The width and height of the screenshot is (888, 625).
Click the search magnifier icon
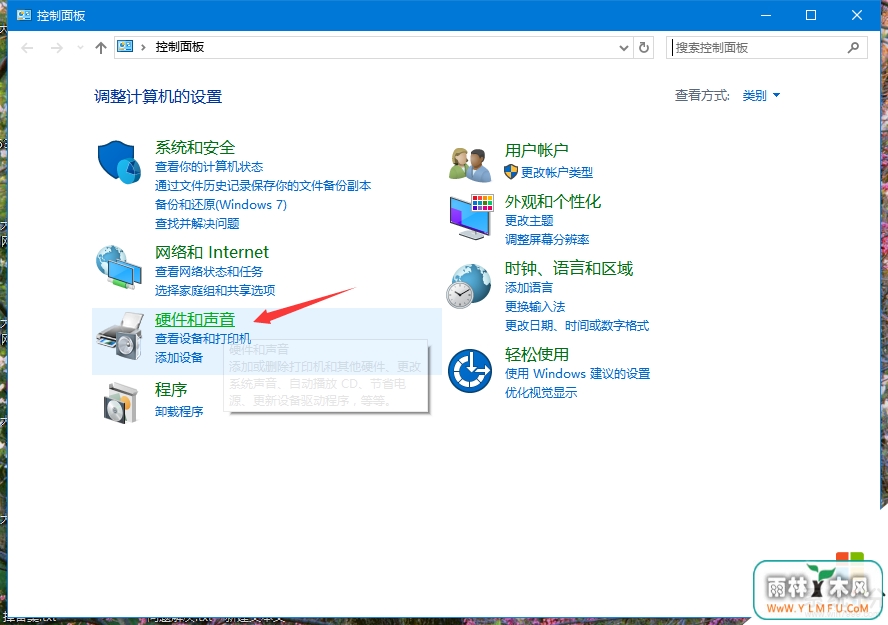tap(853, 48)
